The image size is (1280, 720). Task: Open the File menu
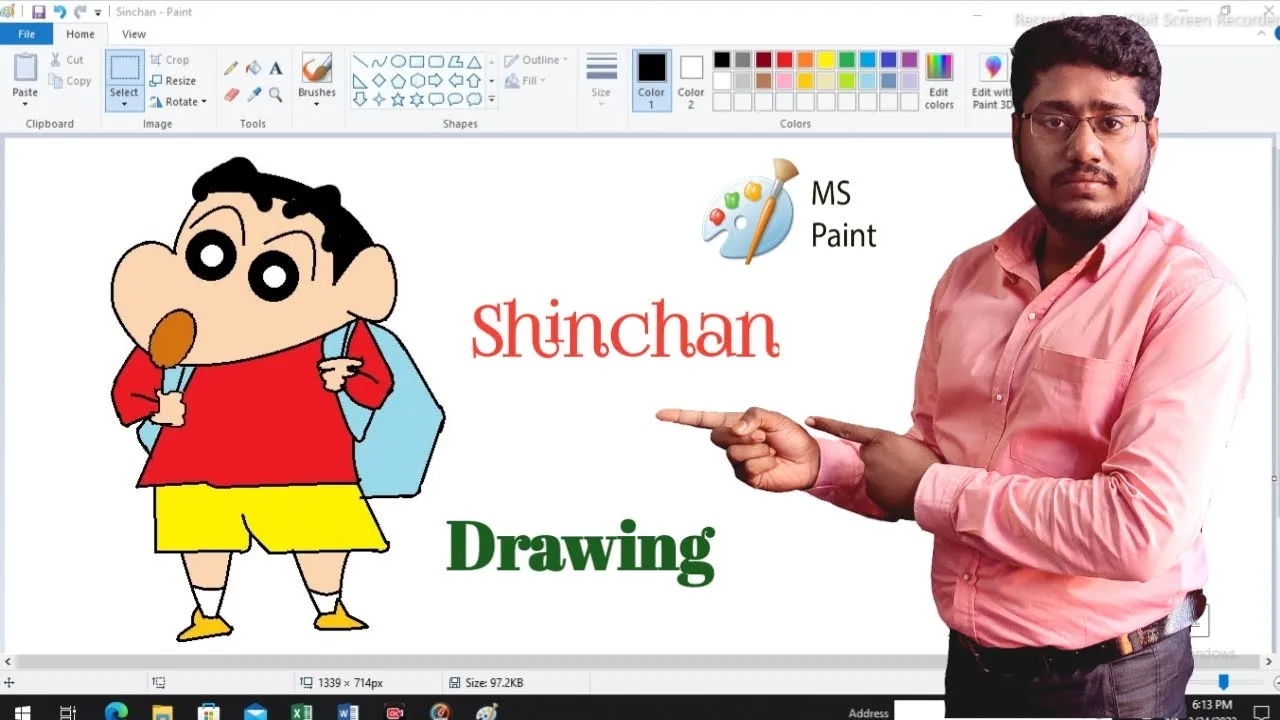point(26,34)
